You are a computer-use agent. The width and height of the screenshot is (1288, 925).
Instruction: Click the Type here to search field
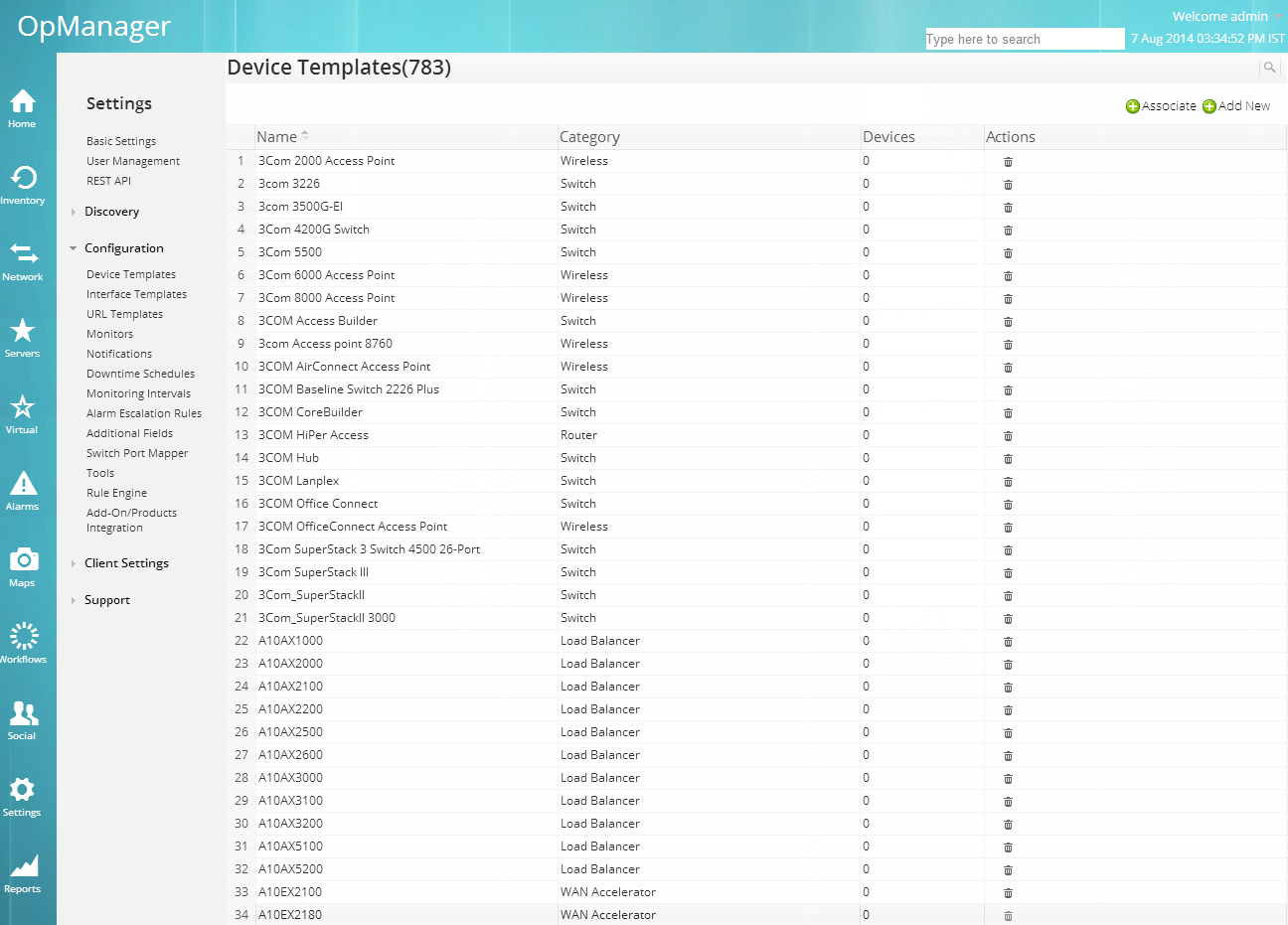pyautogui.click(x=1024, y=39)
